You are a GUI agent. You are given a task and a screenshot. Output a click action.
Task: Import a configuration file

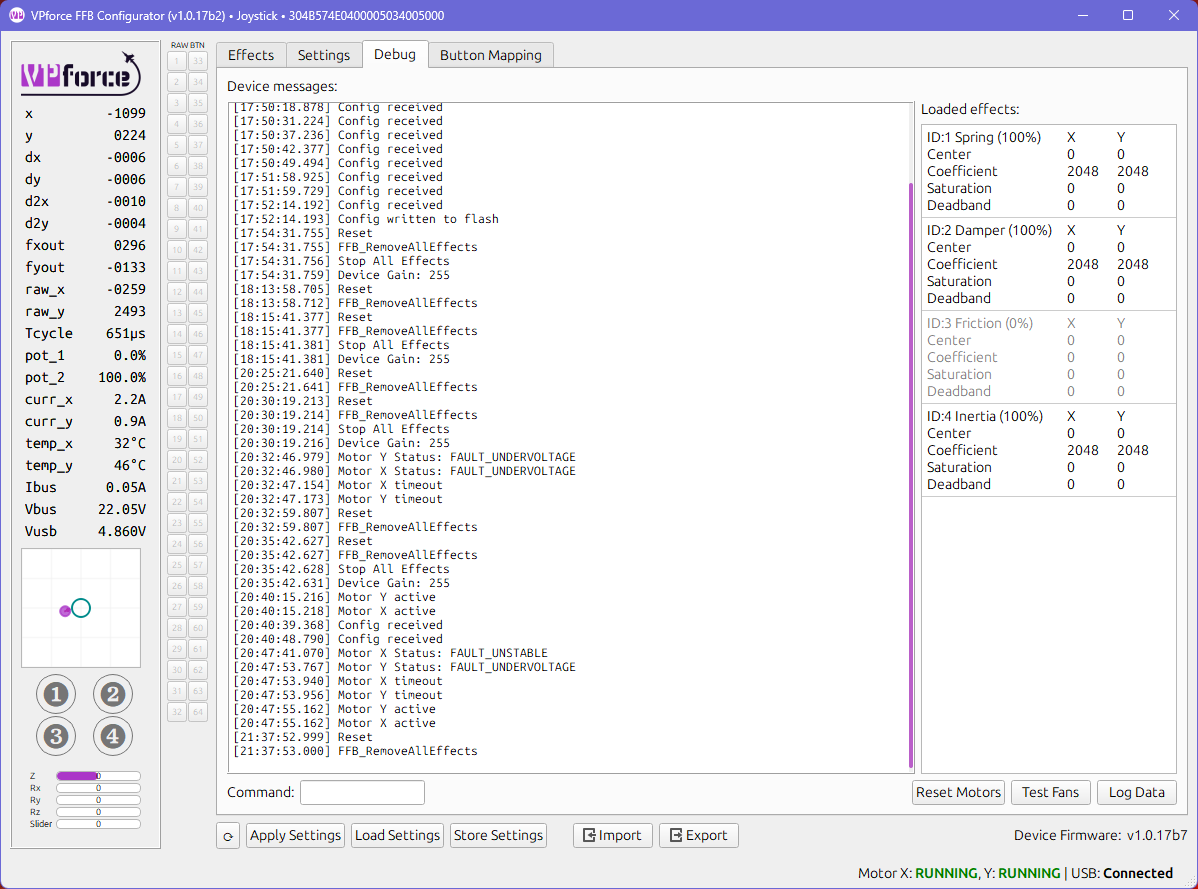613,836
